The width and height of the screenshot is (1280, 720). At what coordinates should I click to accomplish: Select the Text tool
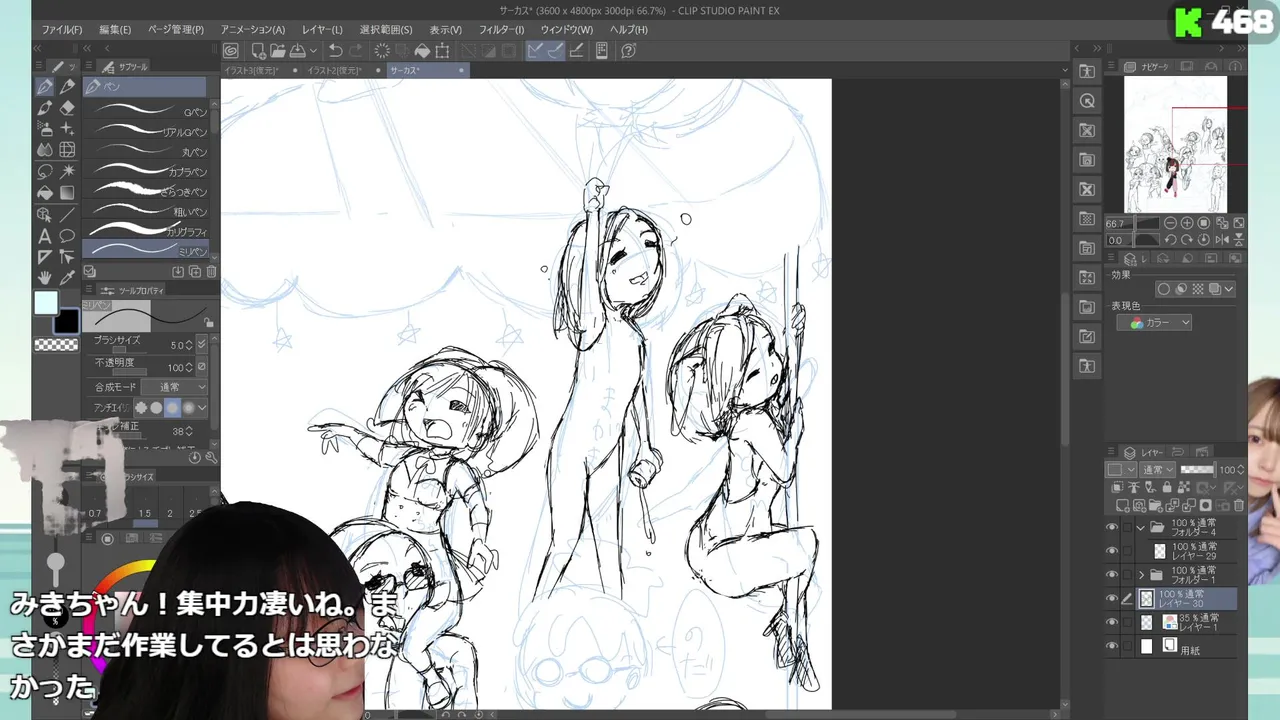[45, 236]
